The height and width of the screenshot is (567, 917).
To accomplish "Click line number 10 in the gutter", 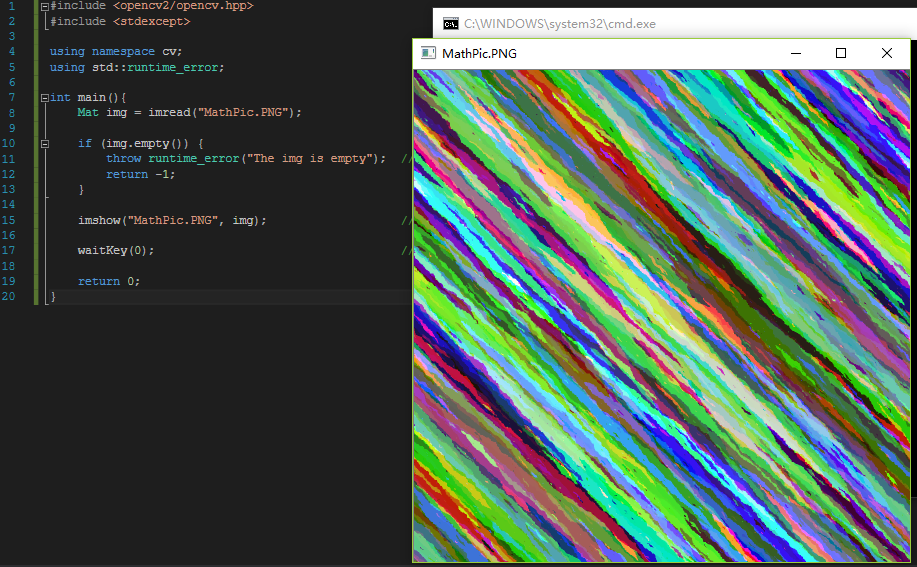I will click(8, 144).
